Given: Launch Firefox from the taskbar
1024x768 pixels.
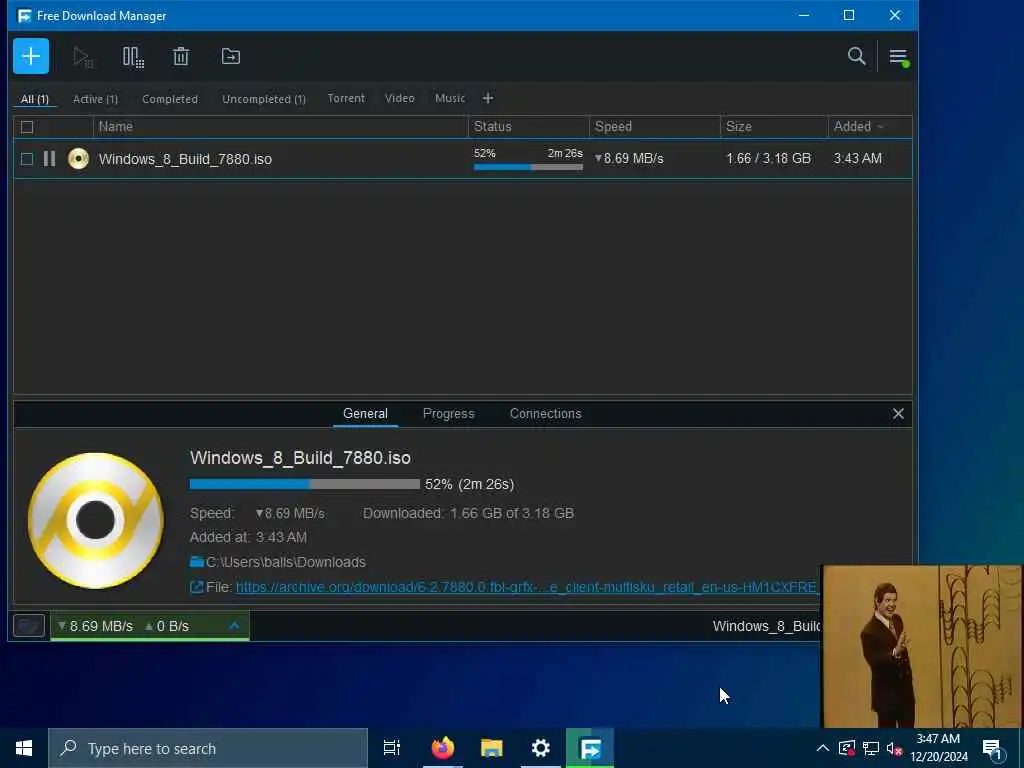Looking at the screenshot, I should coord(443,748).
